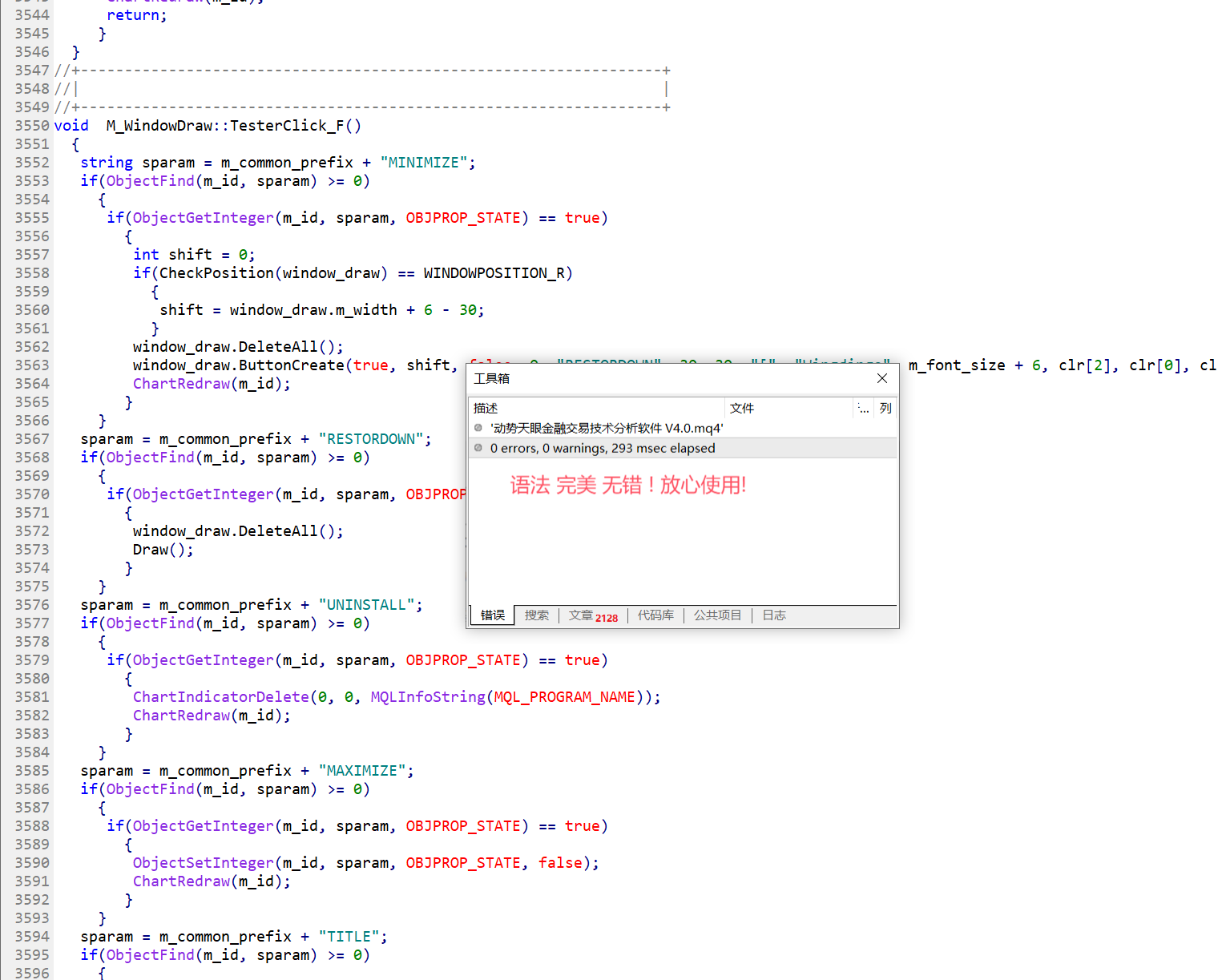Click 'window_draw.DeleteAll();' on line 3572

[x=239, y=531]
